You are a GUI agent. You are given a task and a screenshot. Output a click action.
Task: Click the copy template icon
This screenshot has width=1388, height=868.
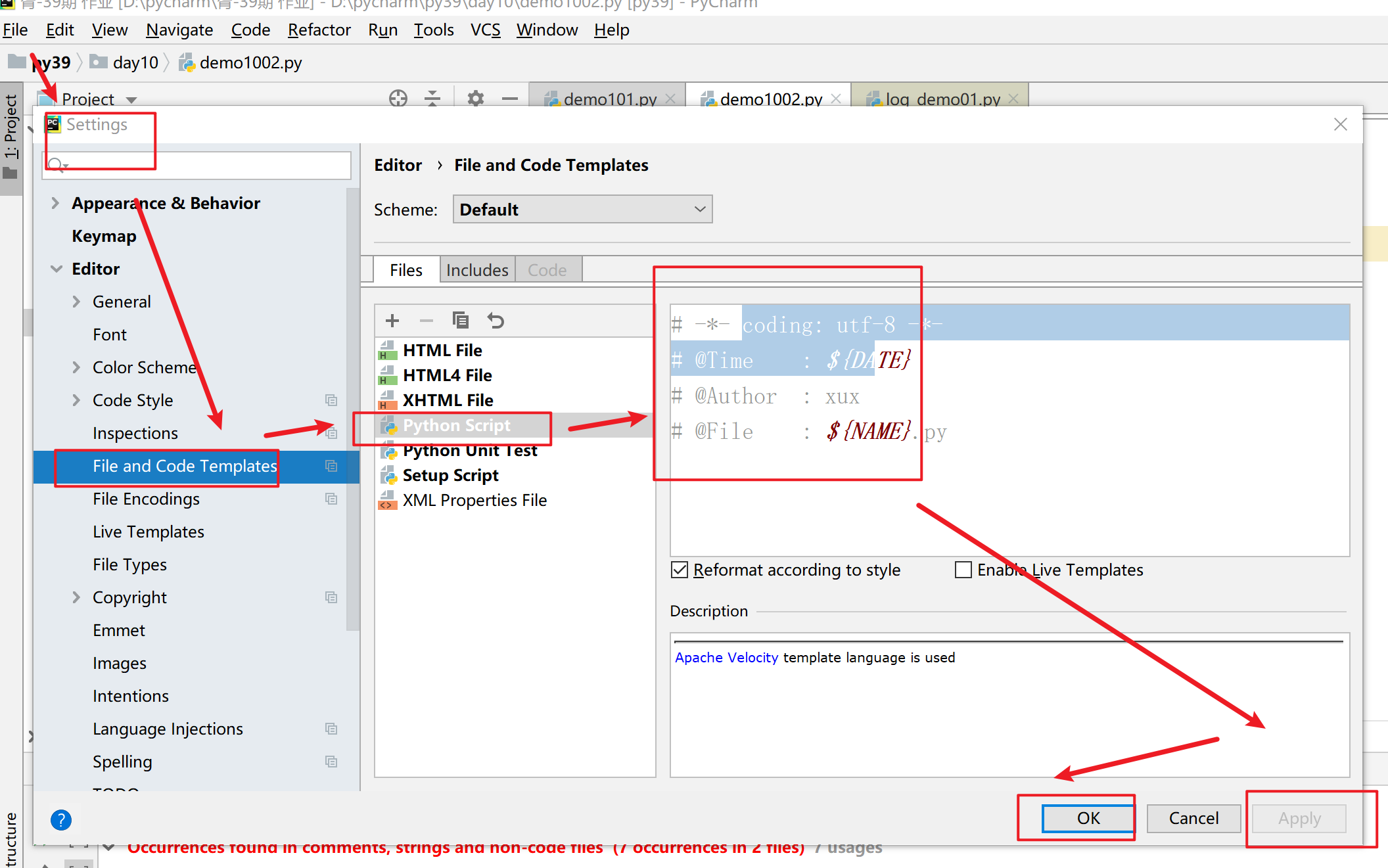tap(461, 321)
